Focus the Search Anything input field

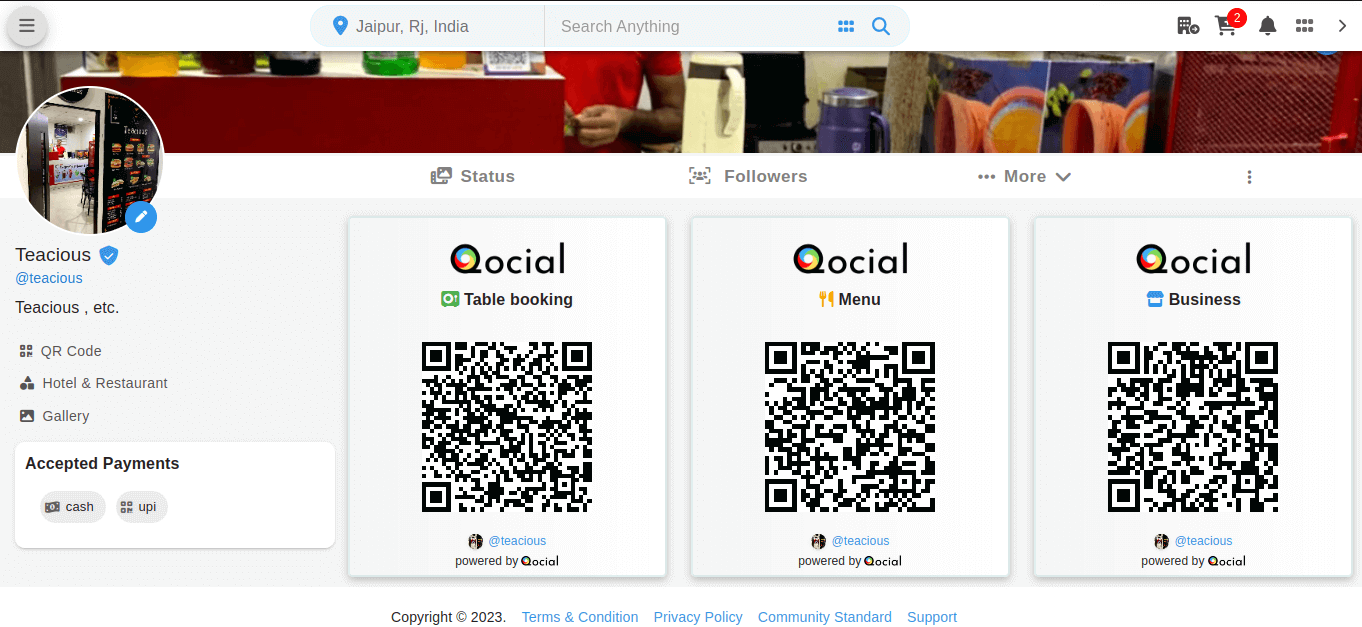[x=690, y=27]
